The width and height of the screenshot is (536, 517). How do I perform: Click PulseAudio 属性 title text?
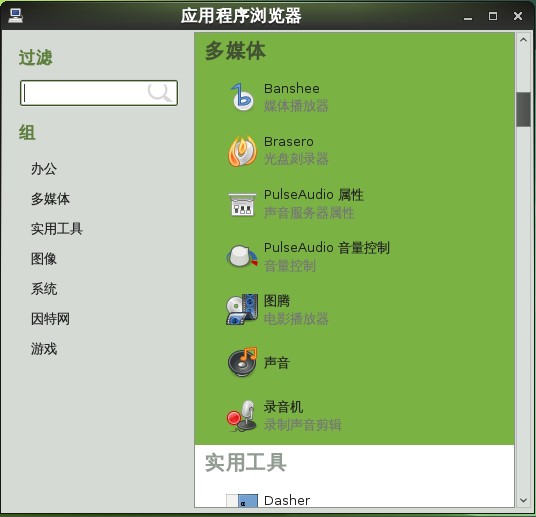coord(313,195)
